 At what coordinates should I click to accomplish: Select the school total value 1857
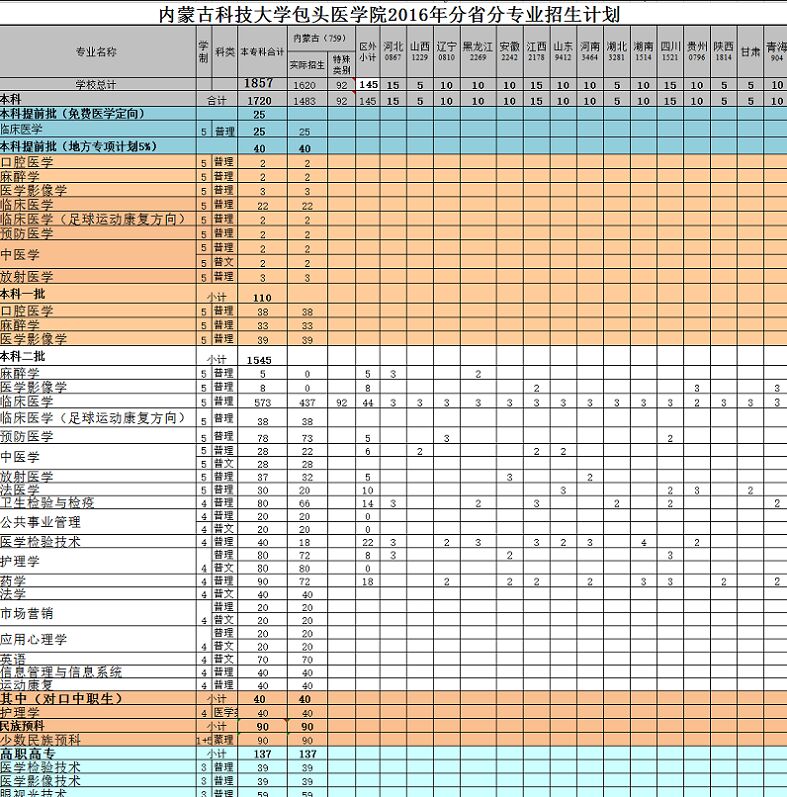coord(262,84)
